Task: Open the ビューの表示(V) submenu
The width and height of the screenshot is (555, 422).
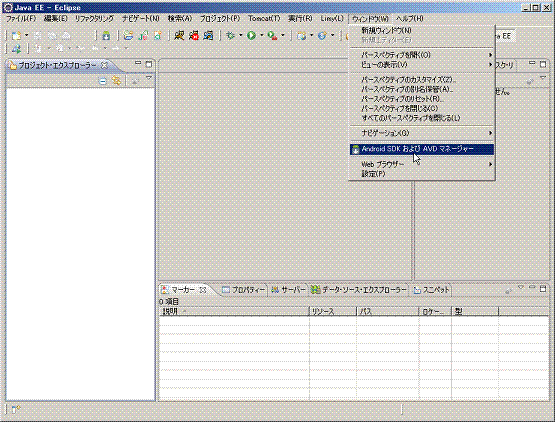Action: (x=422, y=64)
